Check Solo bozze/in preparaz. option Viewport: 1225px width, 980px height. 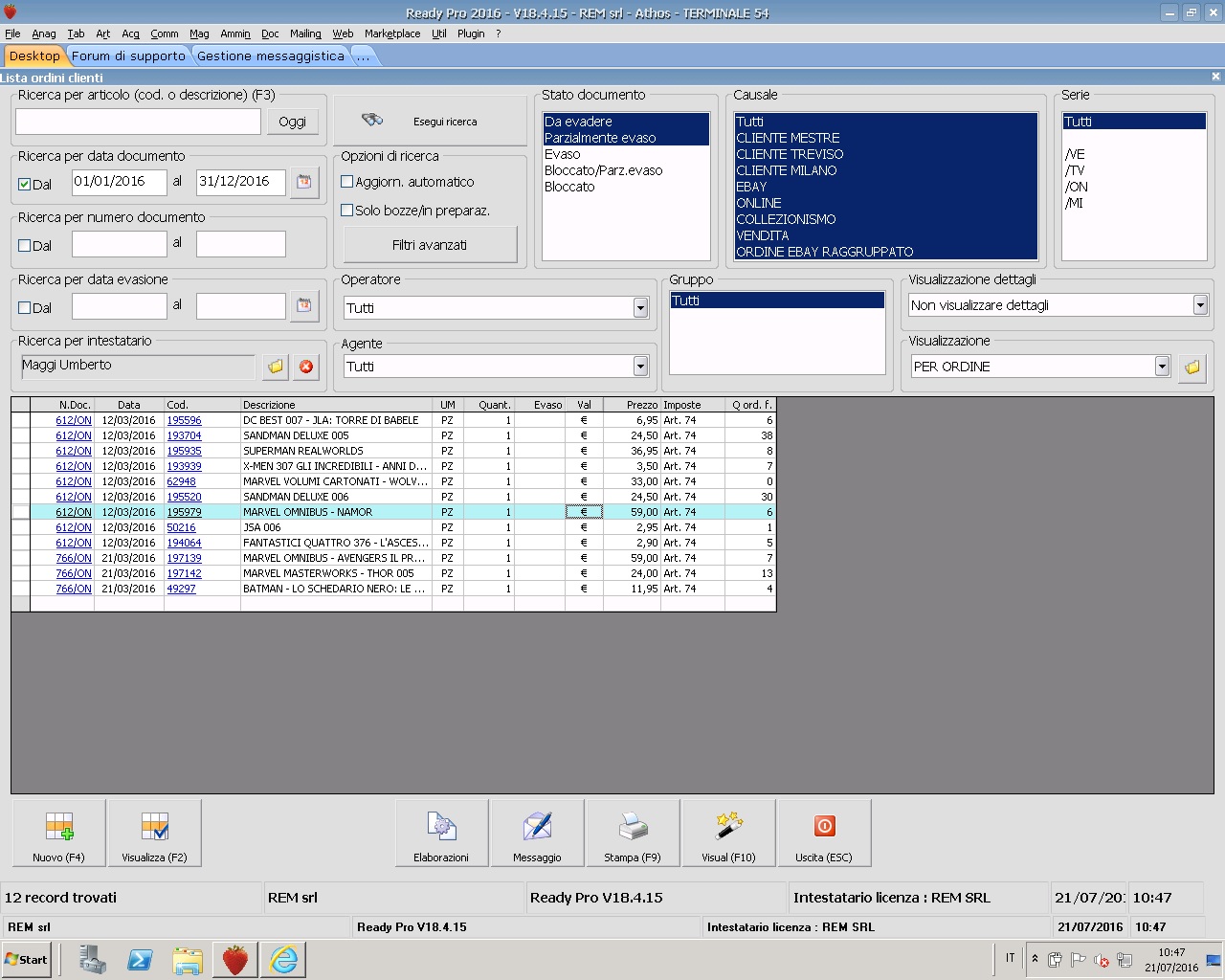pos(347,211)
